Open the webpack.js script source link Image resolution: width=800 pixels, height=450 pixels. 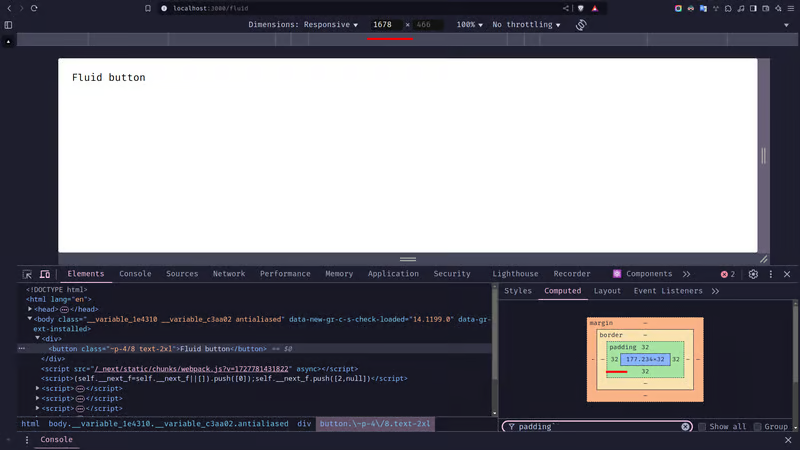tap(191, 368)
